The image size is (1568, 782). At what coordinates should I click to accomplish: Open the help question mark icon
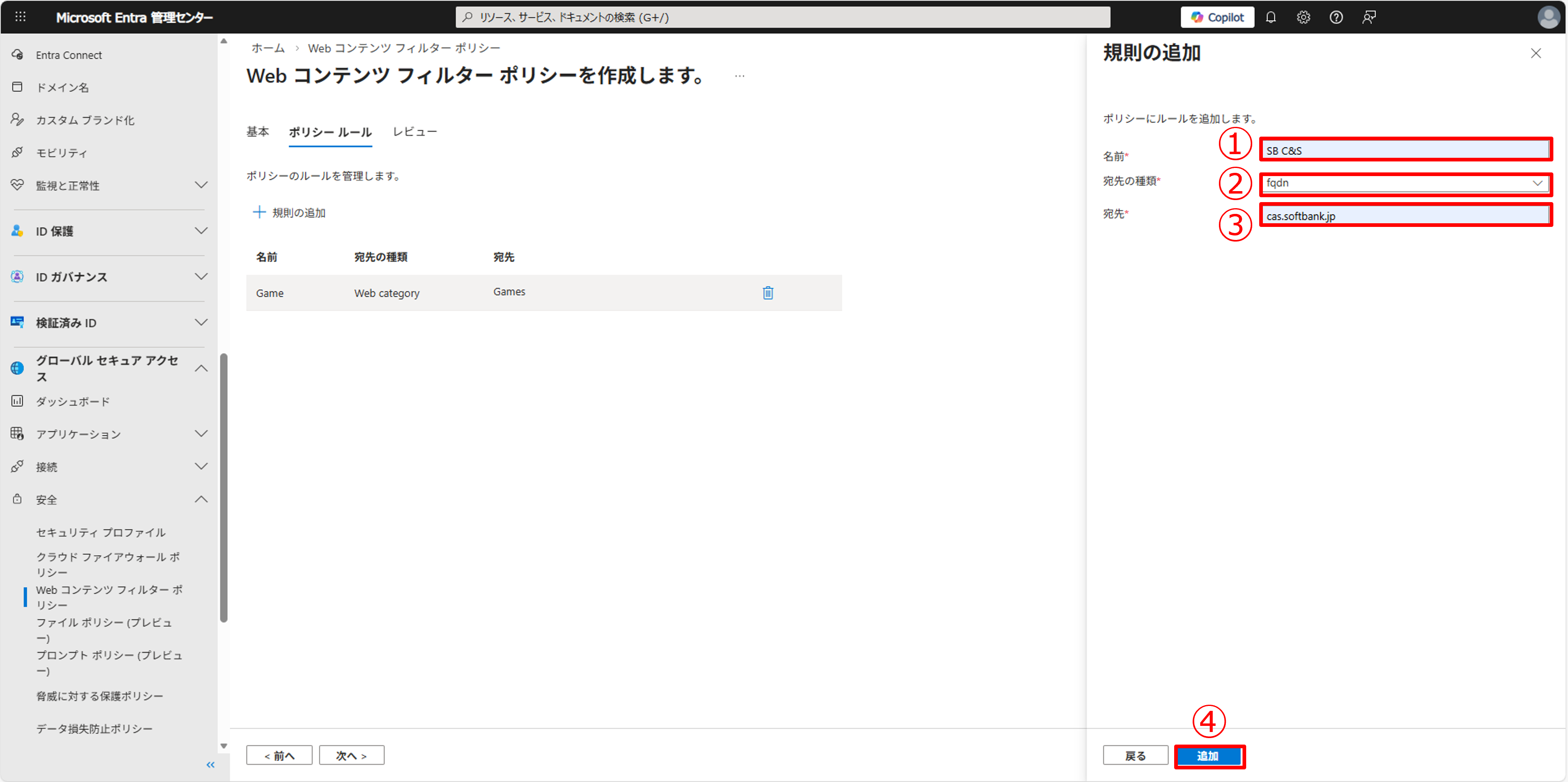click(x=1335, y=17)
